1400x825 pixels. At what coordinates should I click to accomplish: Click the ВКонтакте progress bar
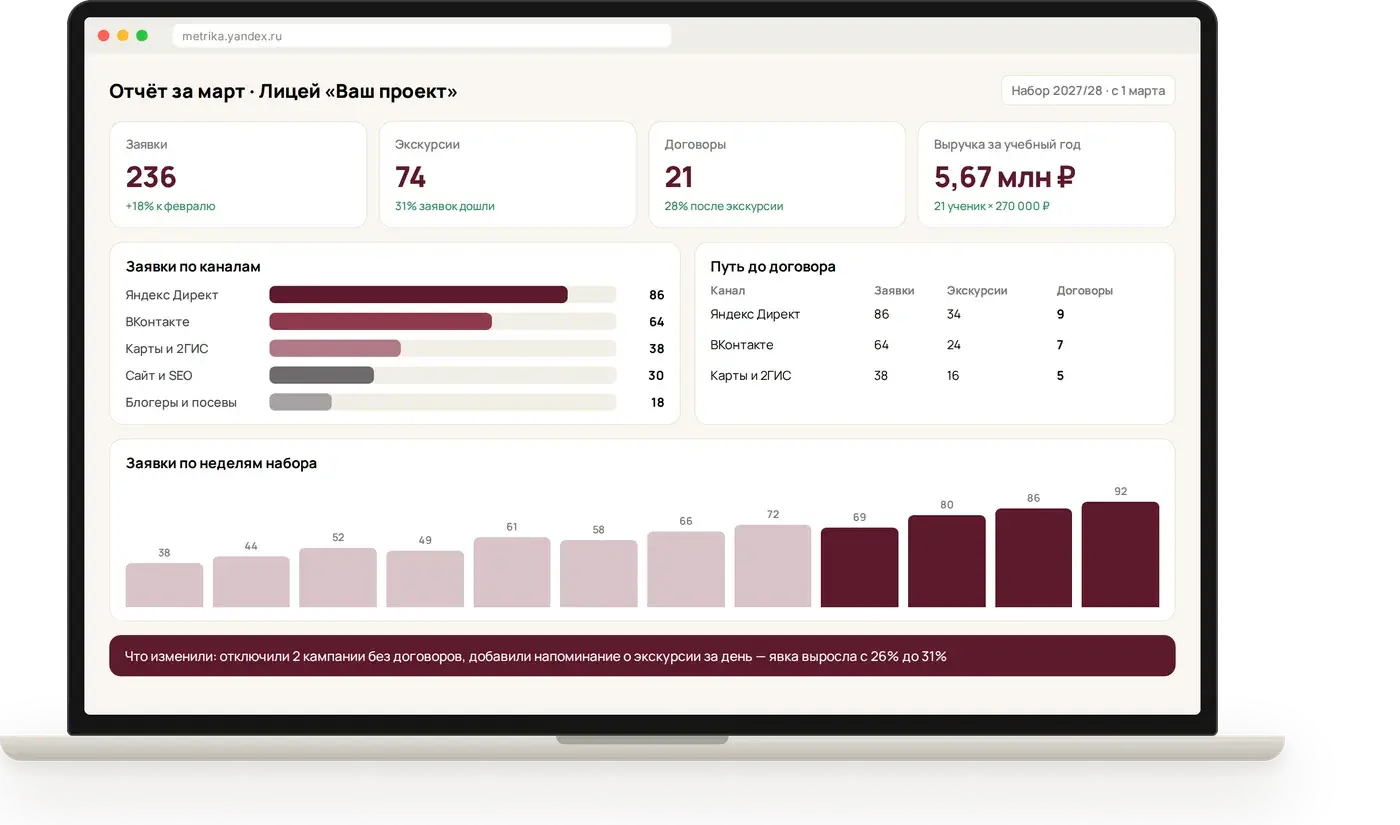click(443, 322)
